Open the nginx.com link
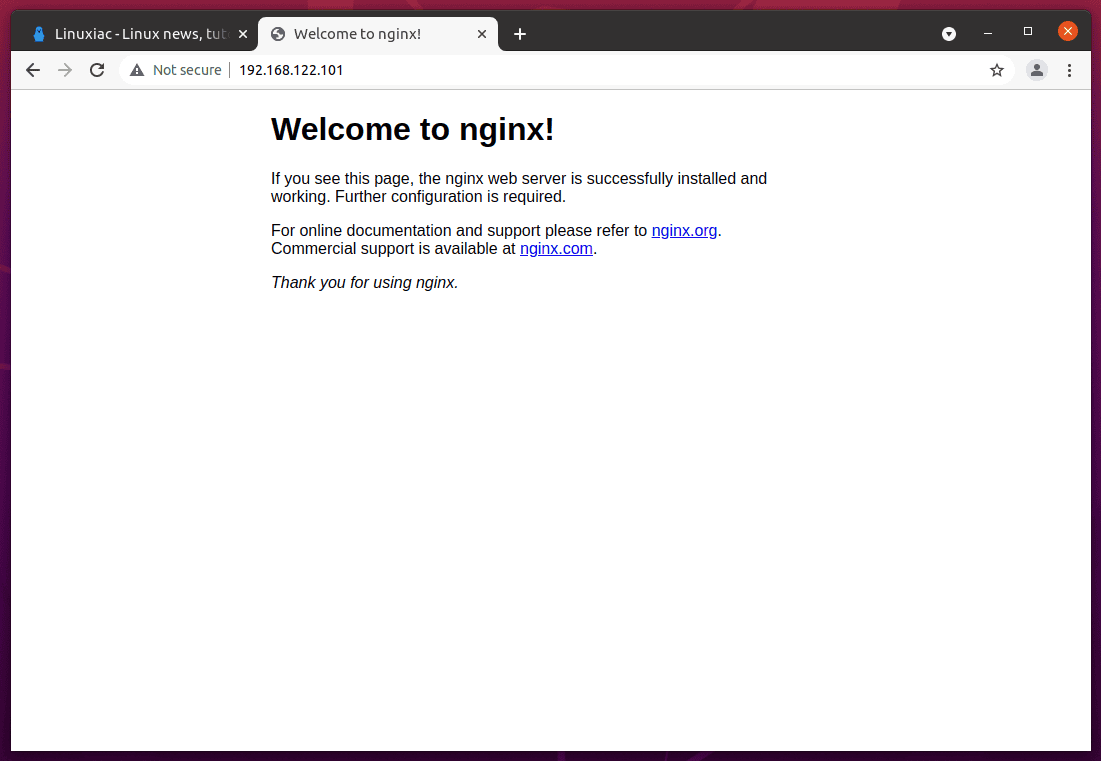 click(556, 248)
